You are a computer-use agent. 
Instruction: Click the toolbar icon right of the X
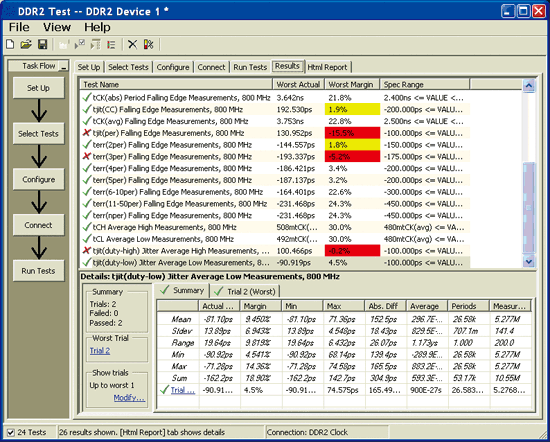coord(149,45)
